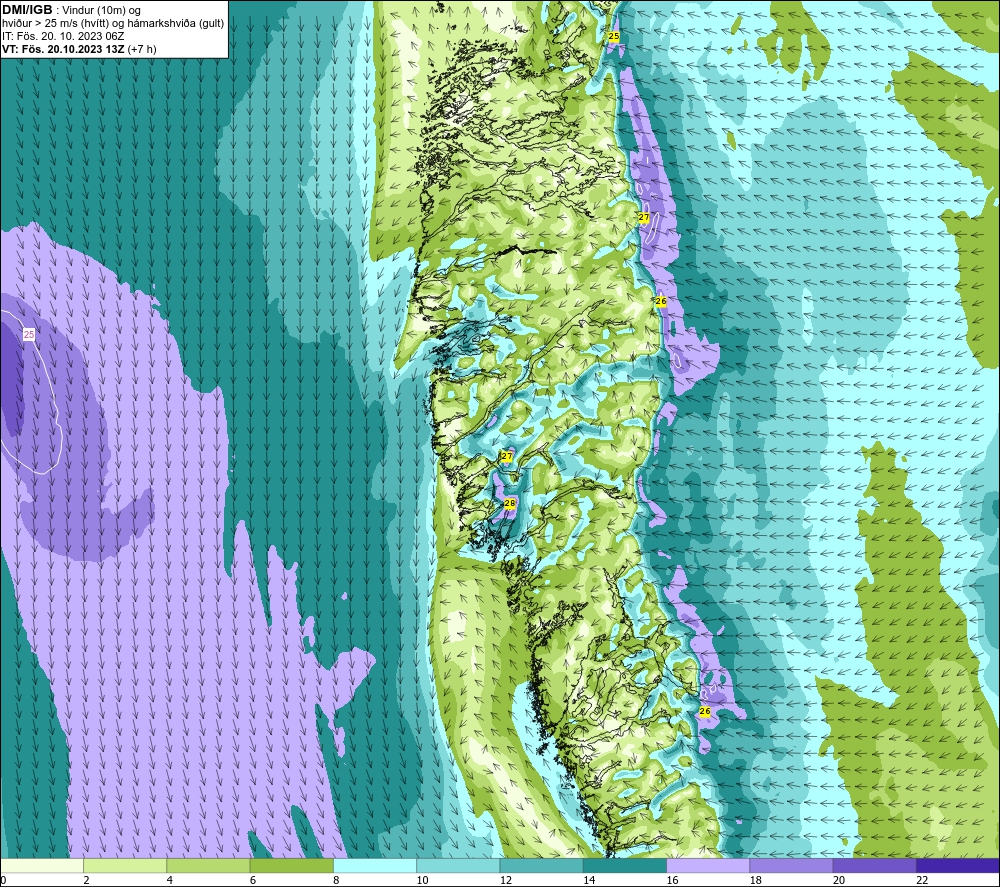Click the yellow '27' label beside the white gust contour

click(643, 217)
